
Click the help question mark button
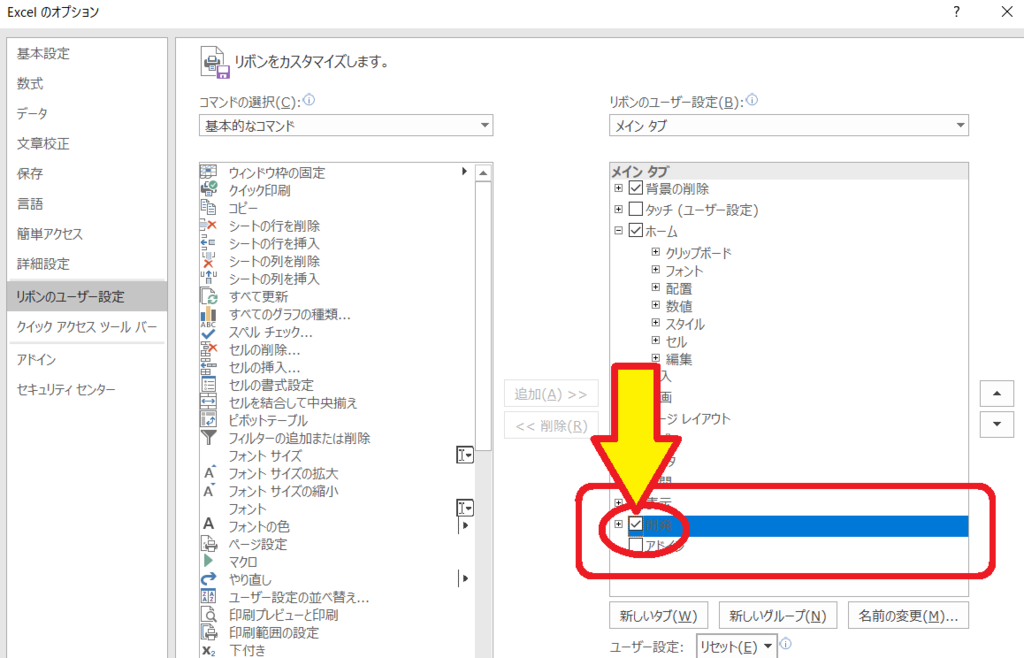[957, 12]
